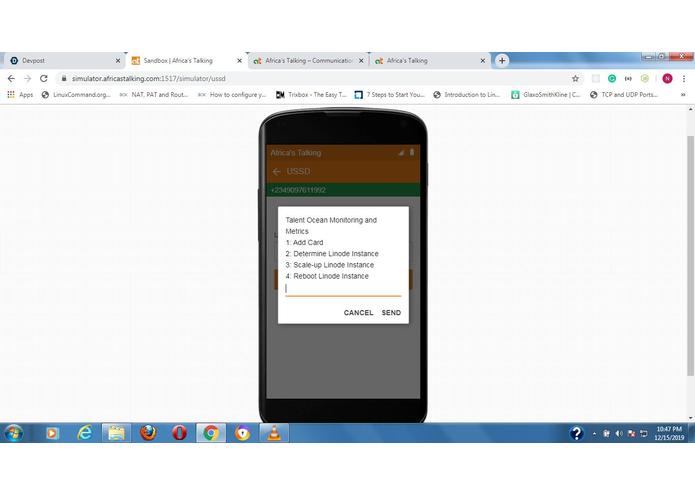695x494 pixels.
Task: Cancel the USSD dialog
Action: click(358, 312)
